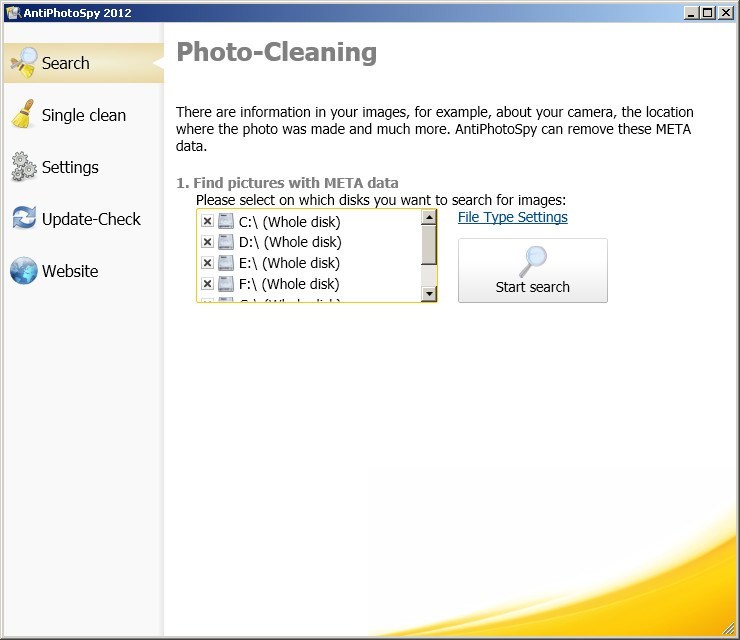The image size is (740, 640).
Task: Select the E:\ (Whole disk) row text
Action: click(x=289, y=263)
